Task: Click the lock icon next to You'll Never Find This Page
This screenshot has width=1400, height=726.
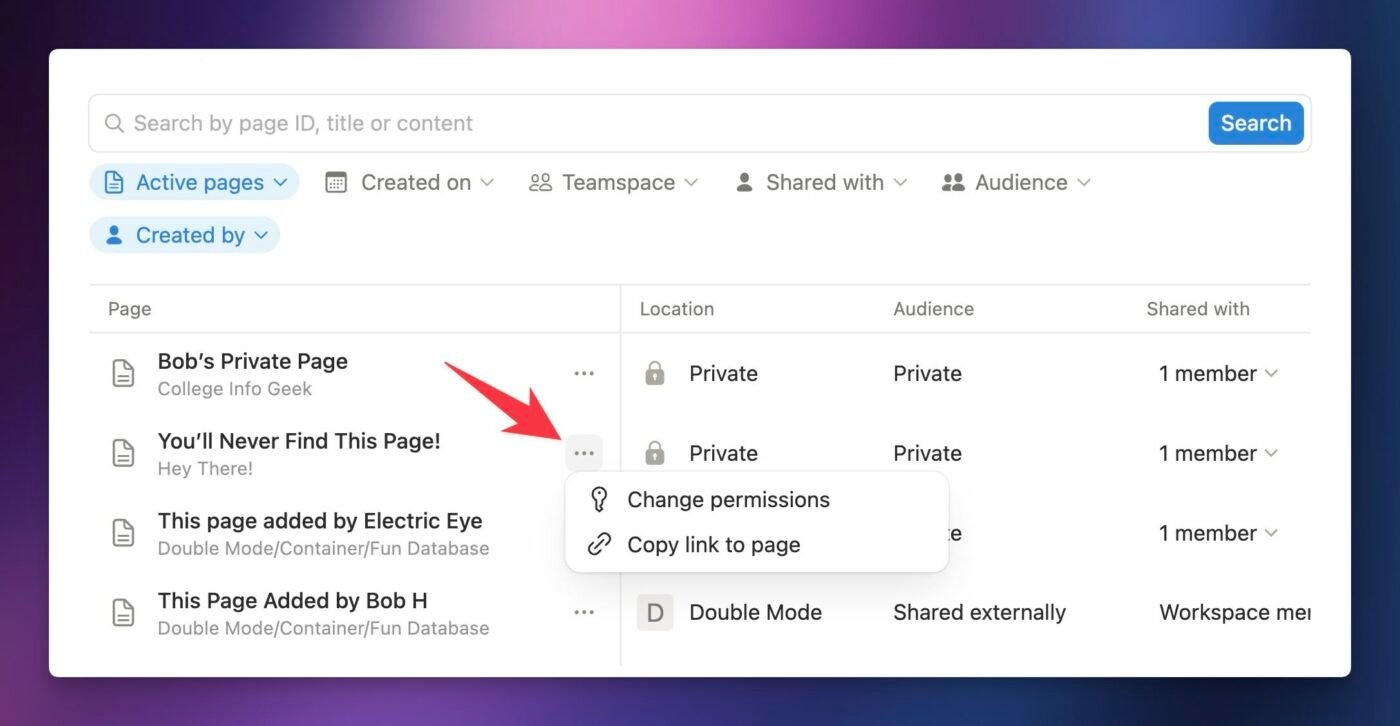Action: [x=655, y=452]
